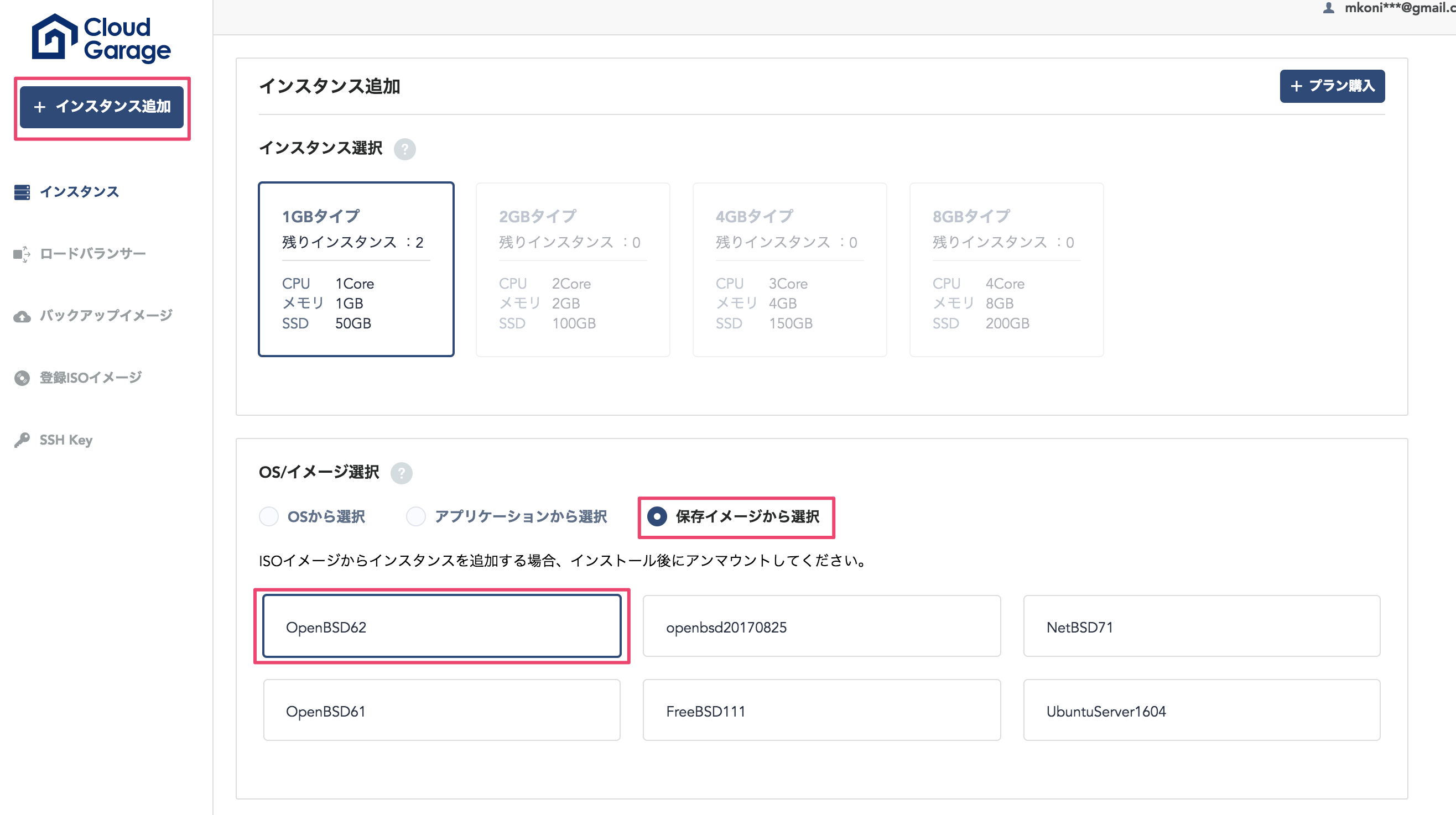Pick the OpenBSD62 saved image

coord(441,626)
